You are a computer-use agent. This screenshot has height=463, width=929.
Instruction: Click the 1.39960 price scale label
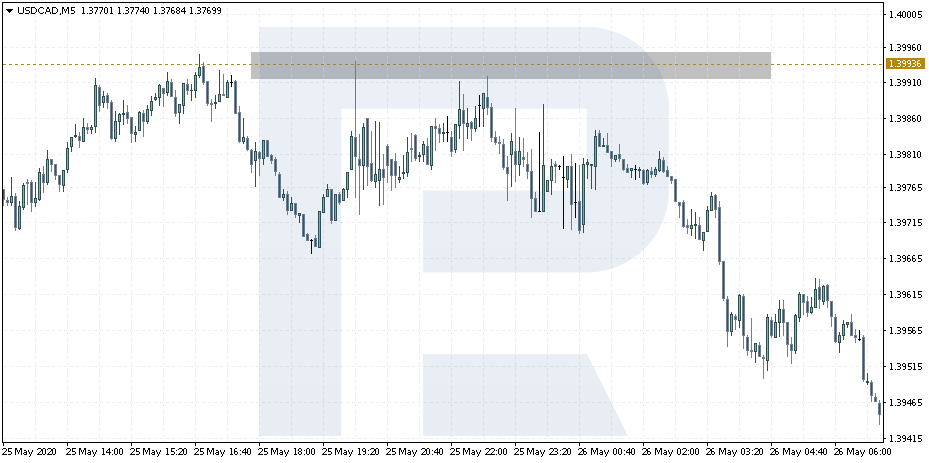point(906,47)
